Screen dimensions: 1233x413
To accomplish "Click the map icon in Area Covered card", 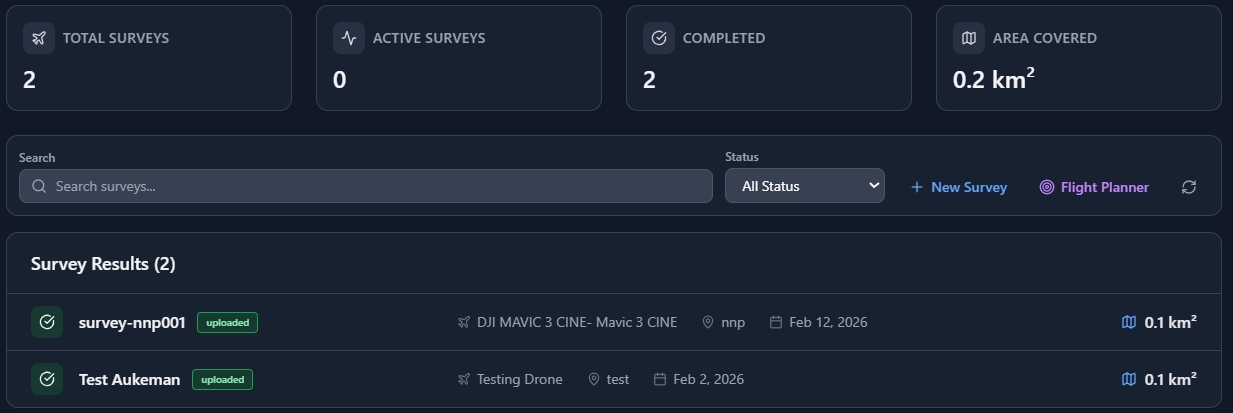I will 969,38.
